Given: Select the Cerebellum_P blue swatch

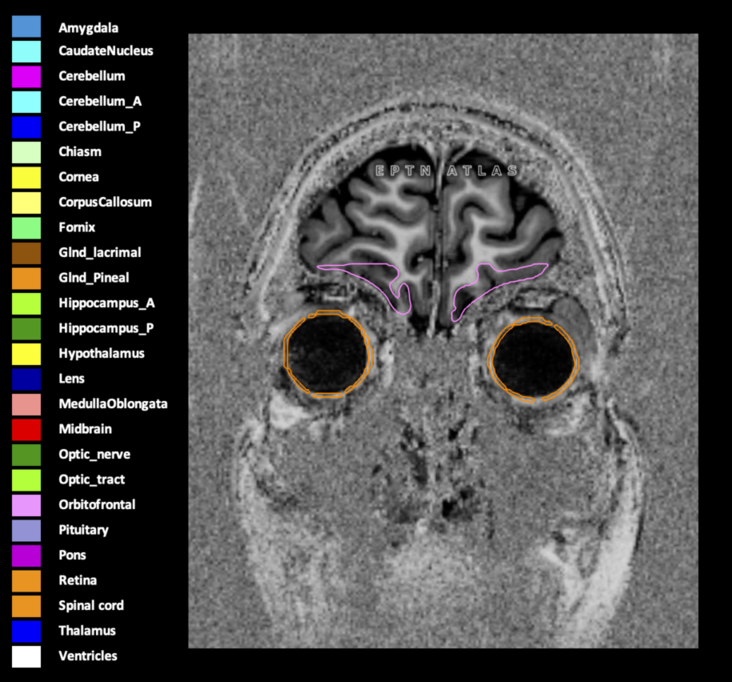Looking at the screenshot, I should [x=26, y=127].
